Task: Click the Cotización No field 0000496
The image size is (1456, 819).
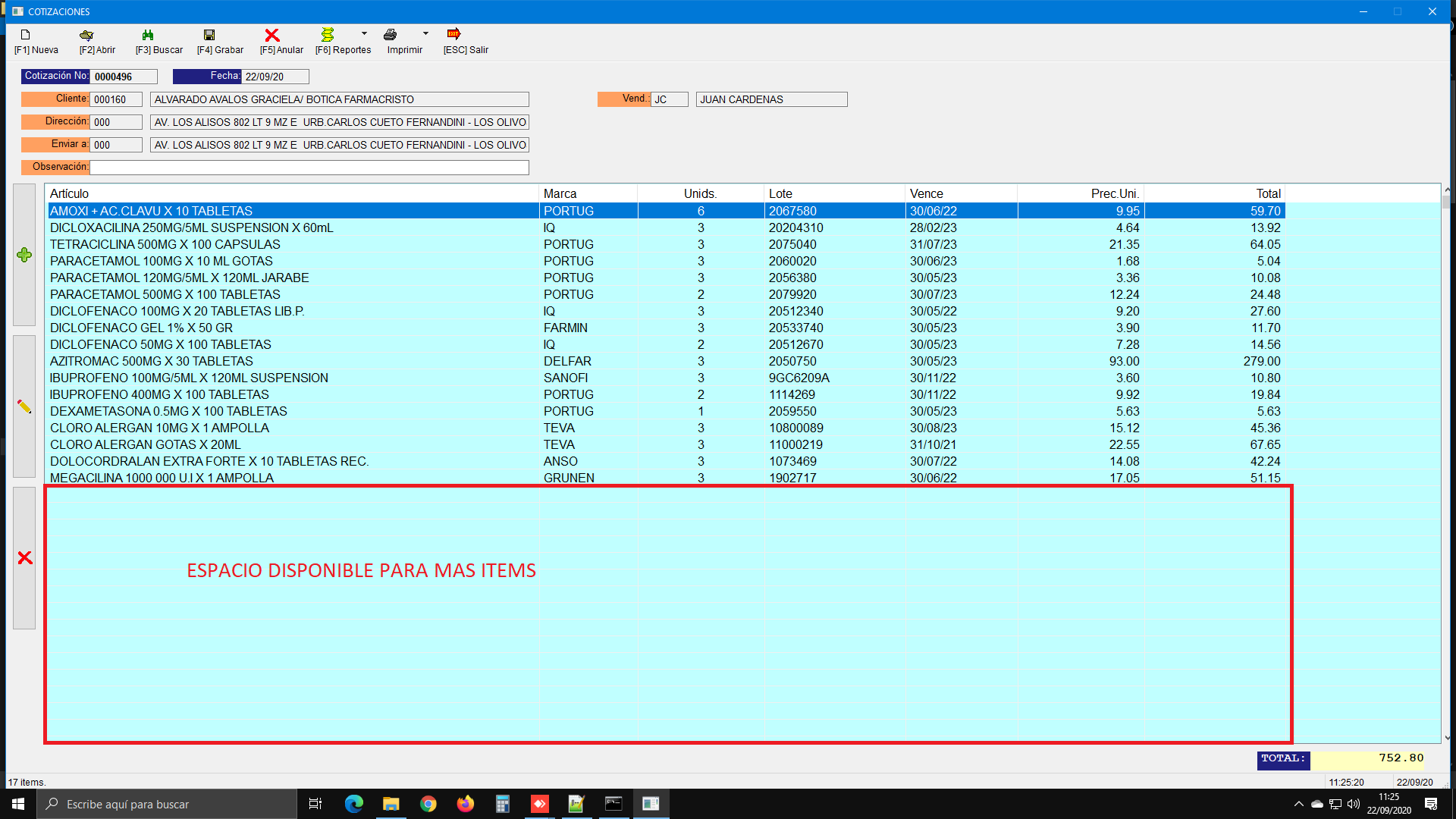Action: [x=124, y=77]
